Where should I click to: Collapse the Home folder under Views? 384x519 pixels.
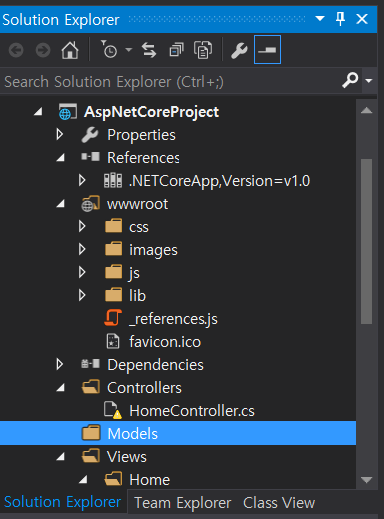coord(83,480)
